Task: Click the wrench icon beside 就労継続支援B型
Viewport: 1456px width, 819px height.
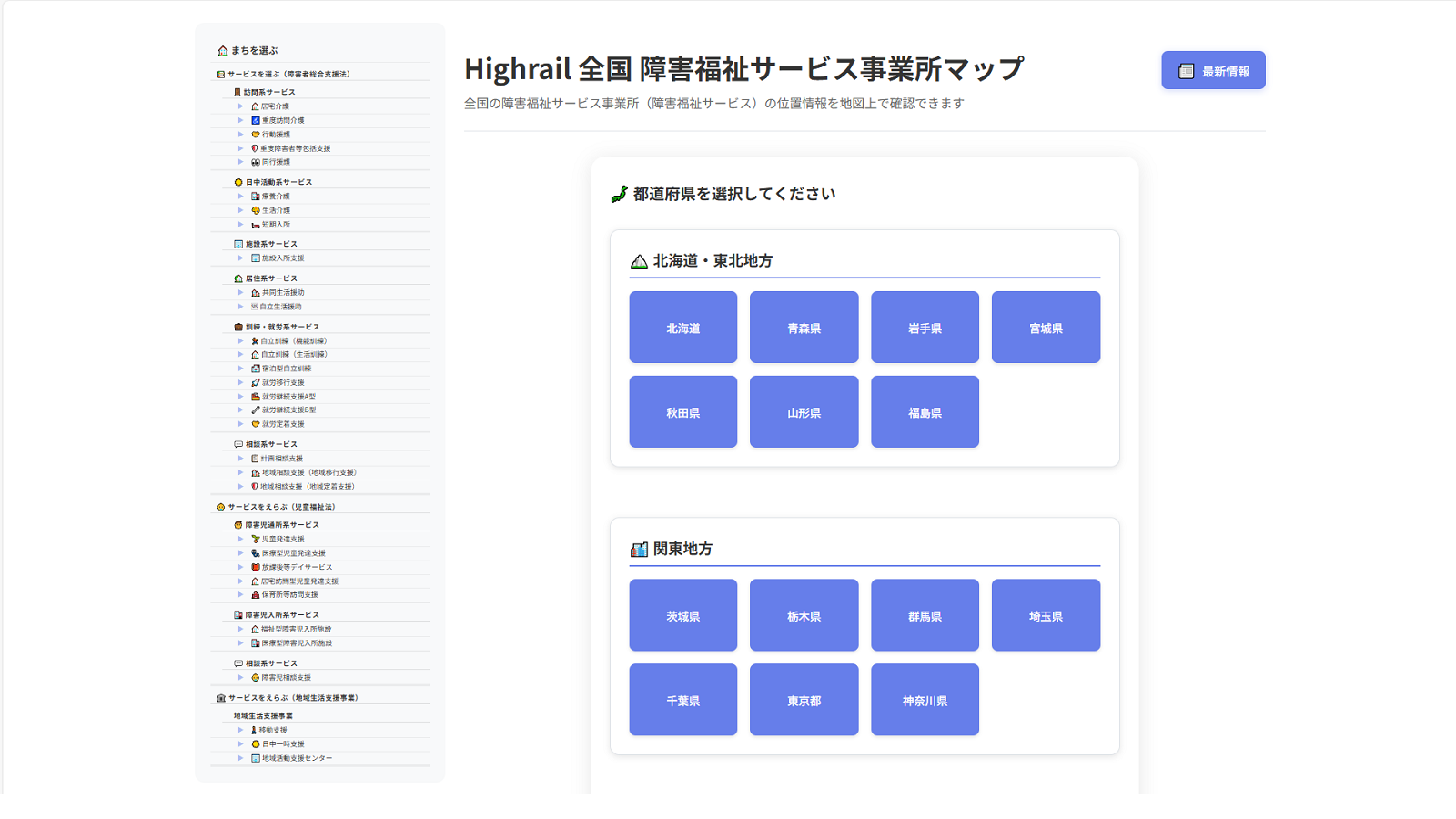Action: pos(256,410)
